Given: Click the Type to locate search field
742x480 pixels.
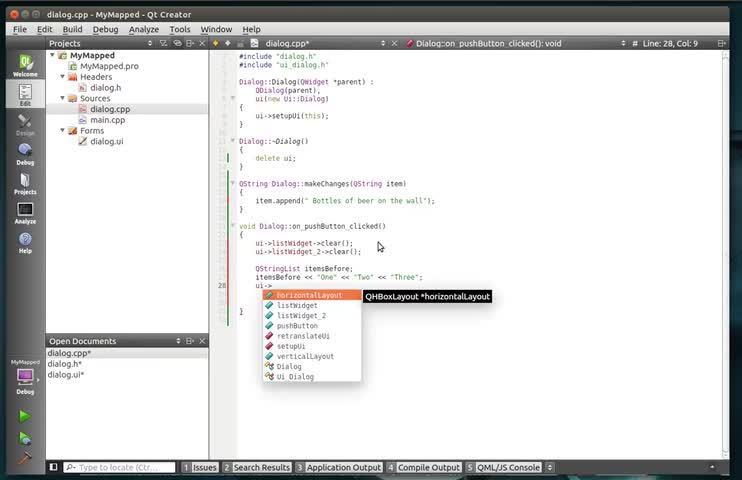Looking at the screenshot, I should click(118, 467).
